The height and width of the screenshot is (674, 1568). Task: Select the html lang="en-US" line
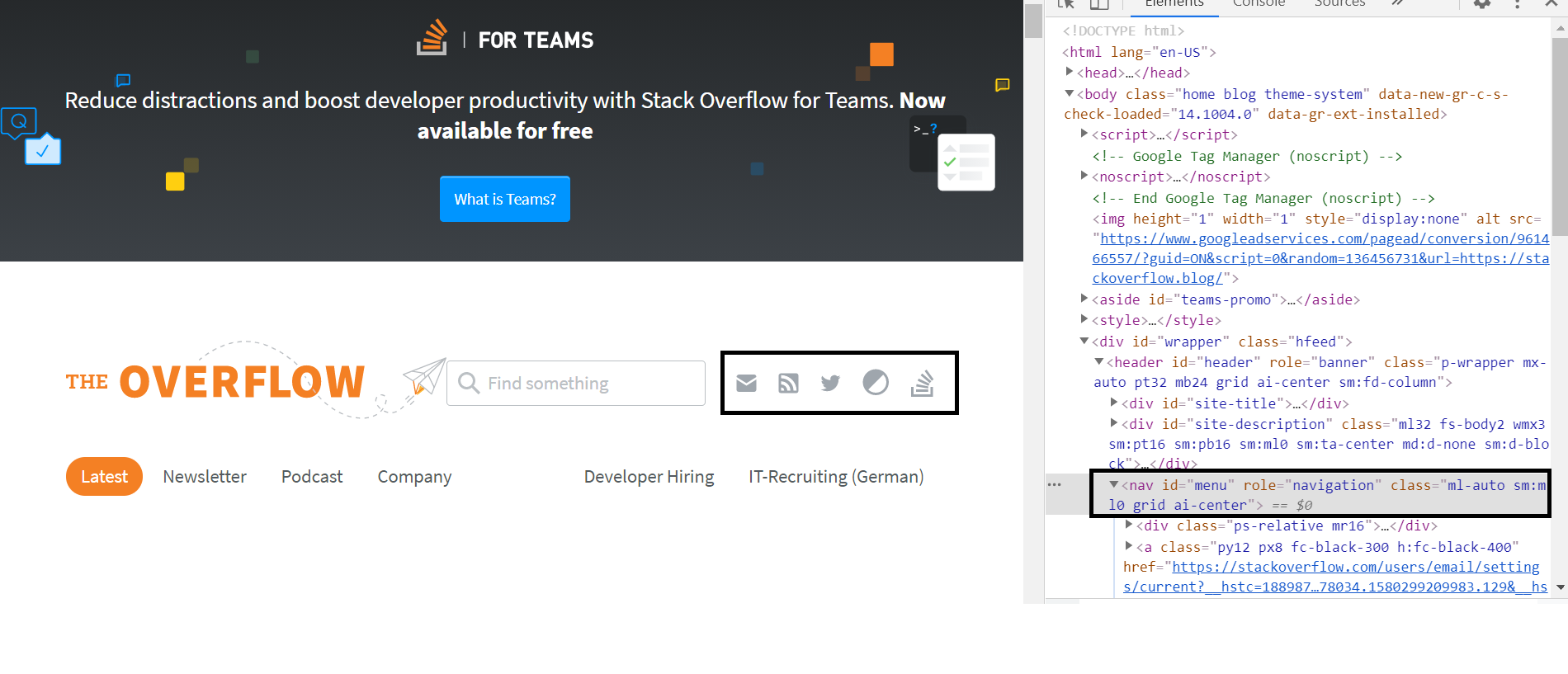tap(1139, 52)
